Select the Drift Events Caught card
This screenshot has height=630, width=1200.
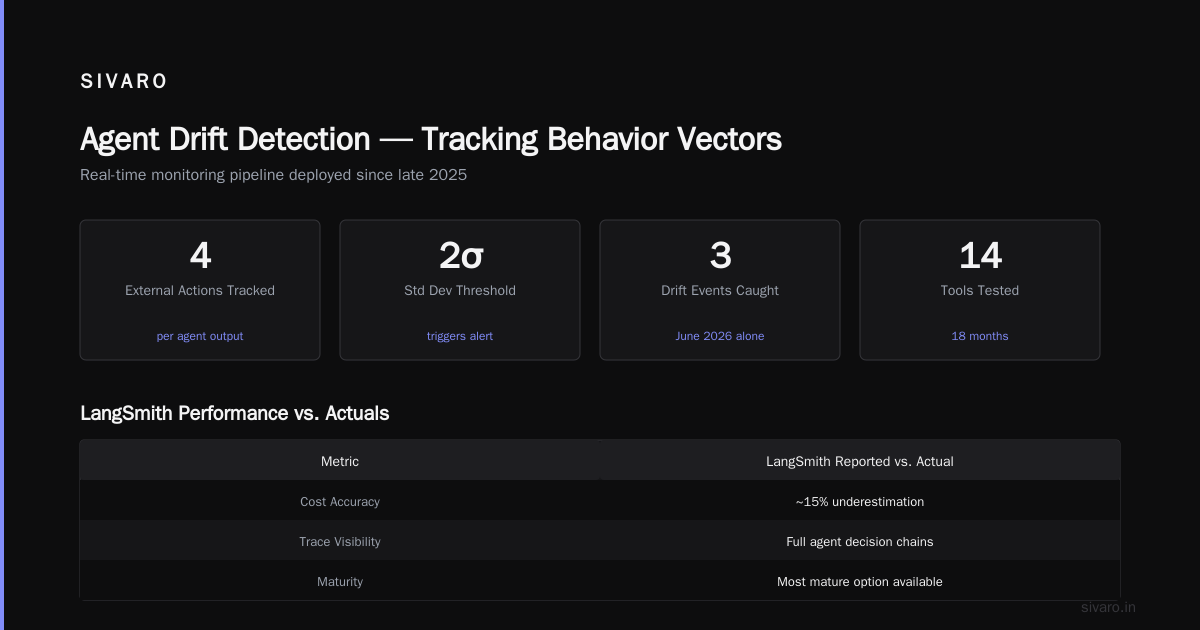click(x=720, y=290)
